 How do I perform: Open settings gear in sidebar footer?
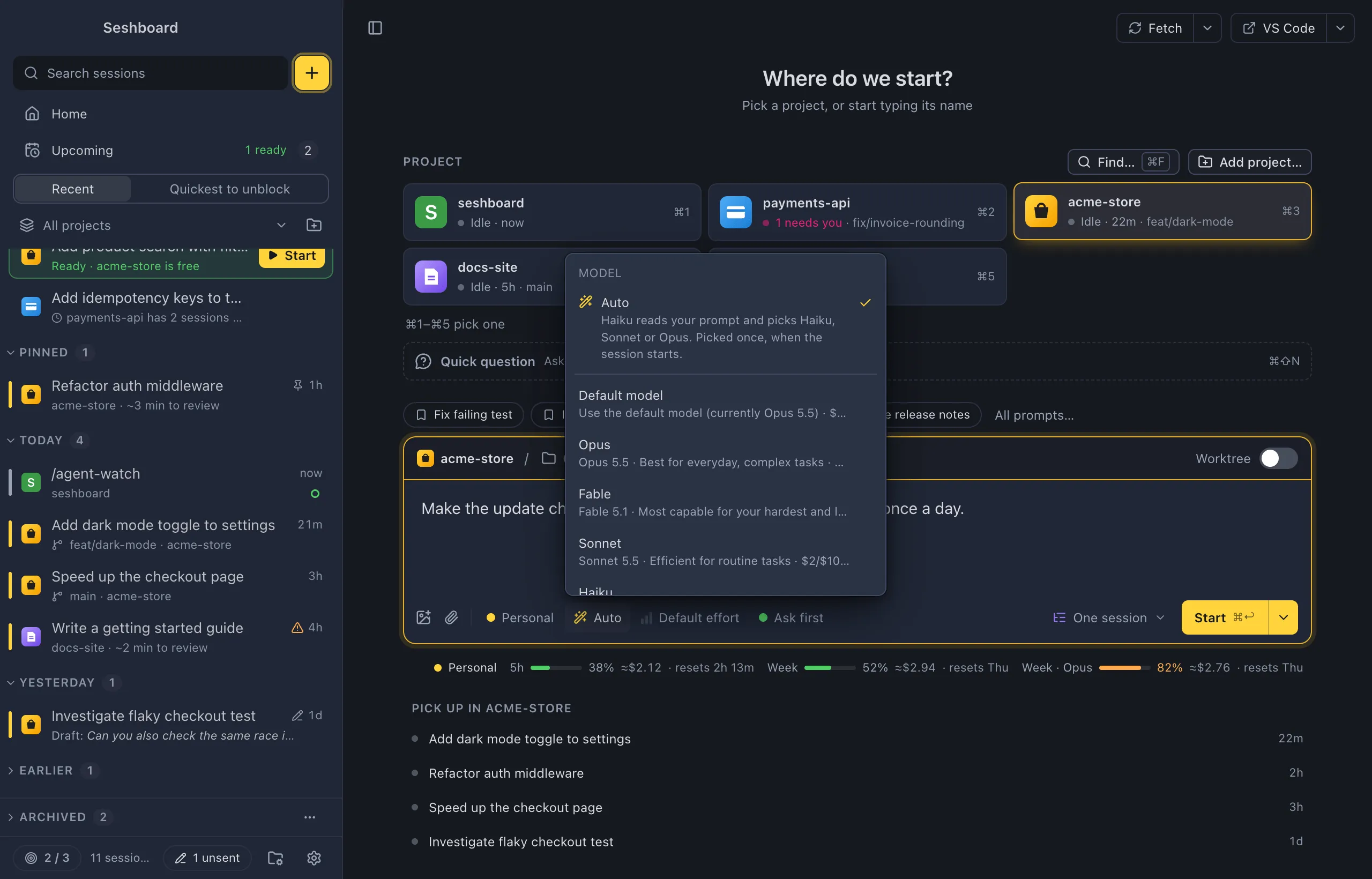314,858
